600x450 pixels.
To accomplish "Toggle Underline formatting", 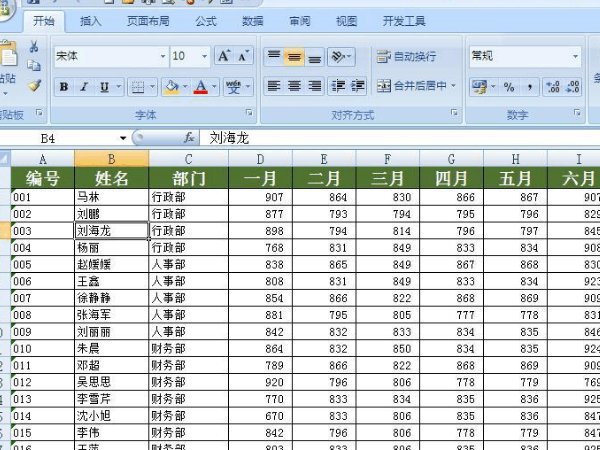I will click(104, 87).
